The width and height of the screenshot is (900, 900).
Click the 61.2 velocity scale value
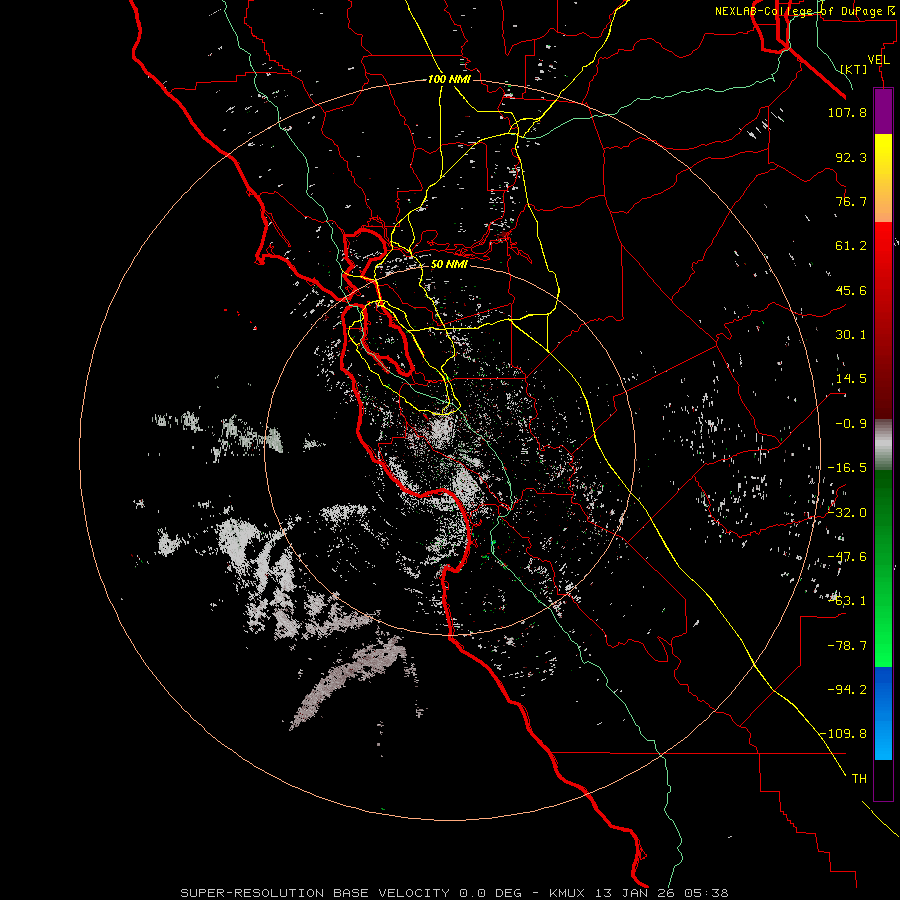(851, 246)
